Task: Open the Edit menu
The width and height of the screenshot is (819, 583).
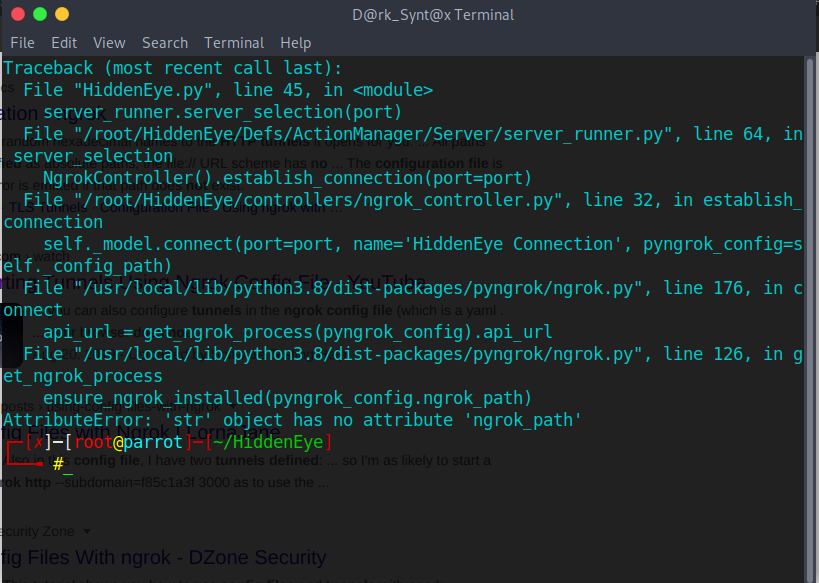Action: click(64, 43)
